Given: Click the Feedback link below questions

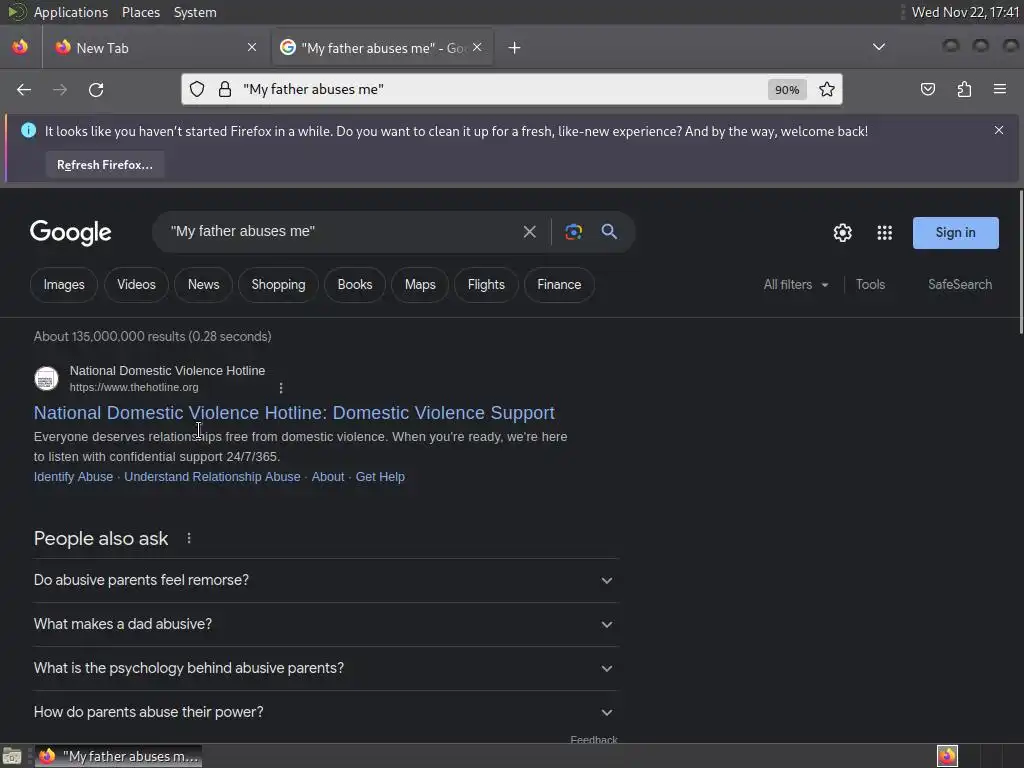Looking at the screenshot, I should point(594,739).
